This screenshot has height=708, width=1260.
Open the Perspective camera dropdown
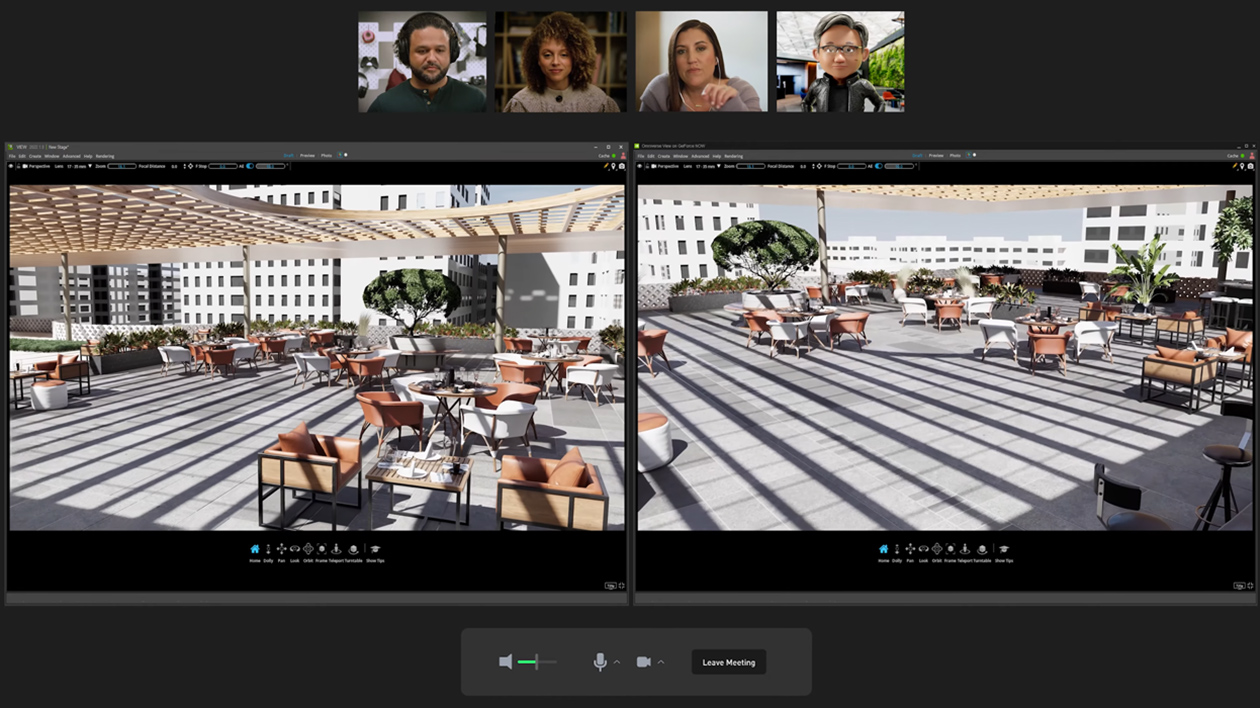pyautogui.click(x=40, y=166)
